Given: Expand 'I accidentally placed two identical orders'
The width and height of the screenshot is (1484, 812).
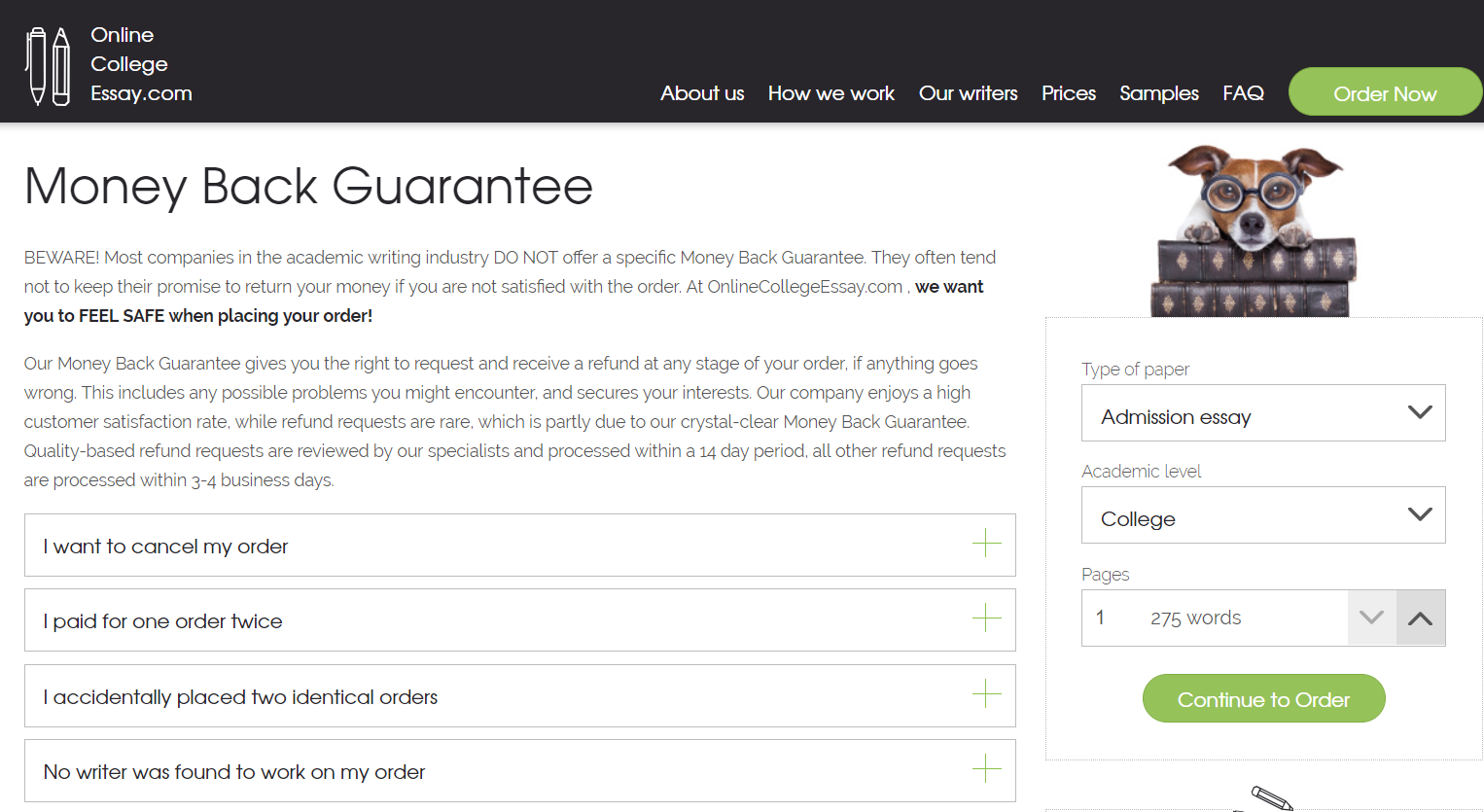Looking at the screenshot, I should [520, 696].
